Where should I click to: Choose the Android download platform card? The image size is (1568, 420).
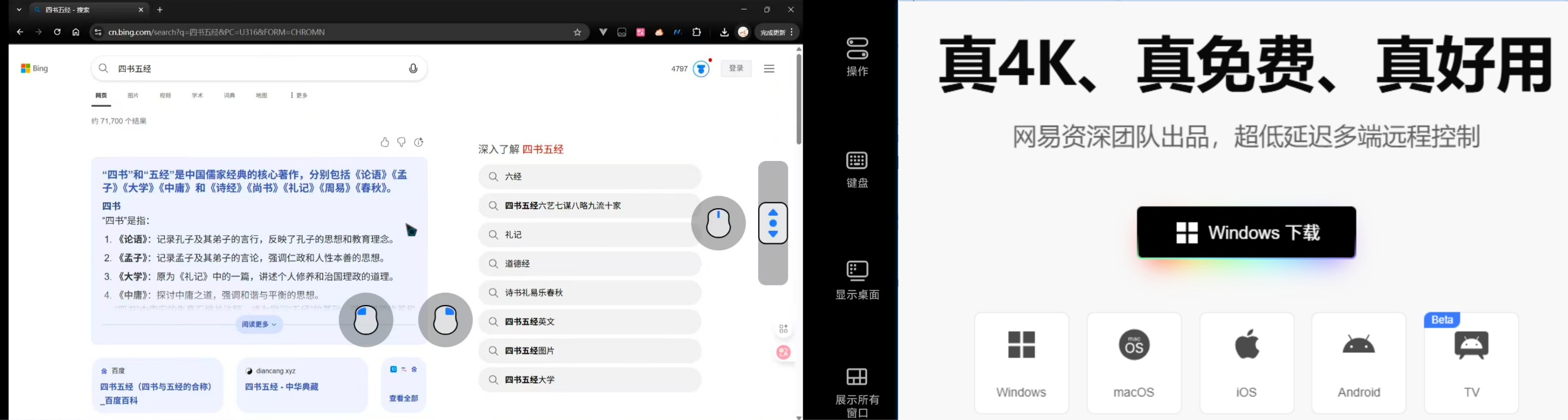click(1358, 363)
